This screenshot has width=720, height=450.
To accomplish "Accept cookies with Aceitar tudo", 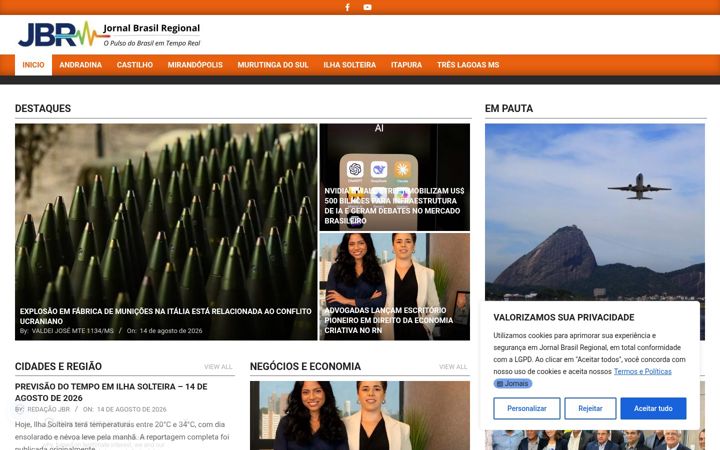I will (x=653, y=408).
